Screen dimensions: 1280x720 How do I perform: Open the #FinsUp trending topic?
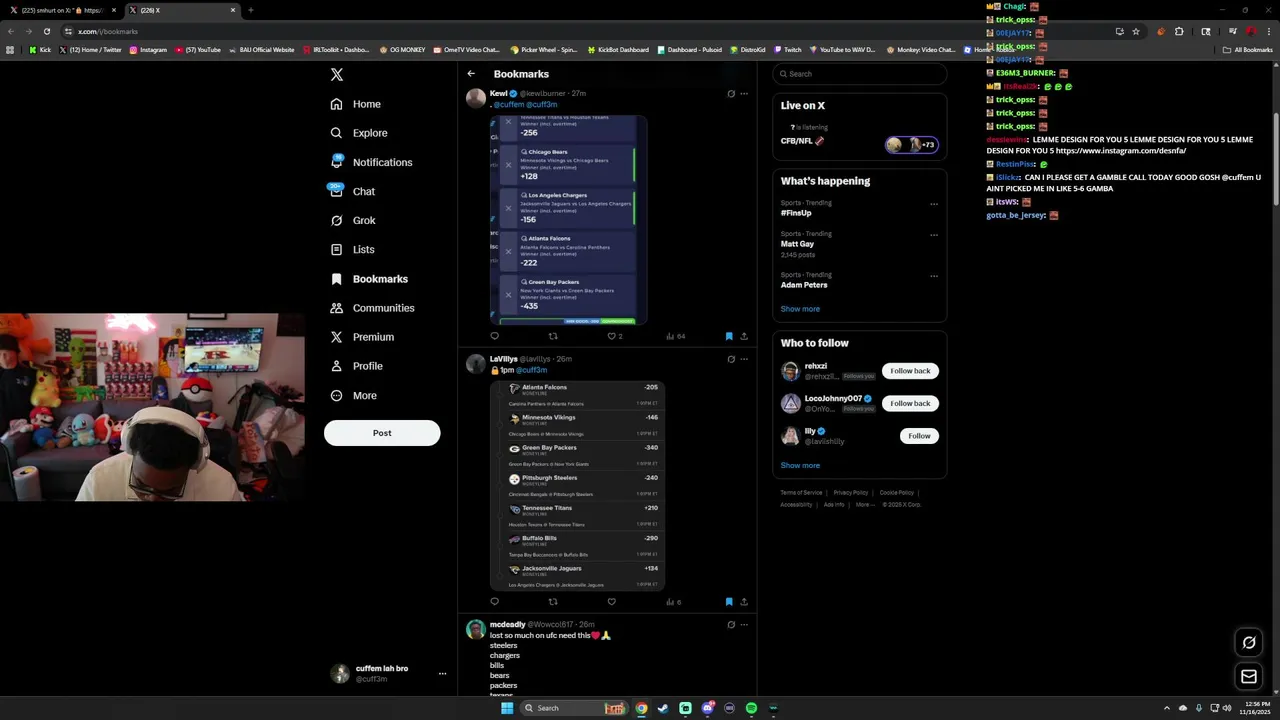click(796, 213)
